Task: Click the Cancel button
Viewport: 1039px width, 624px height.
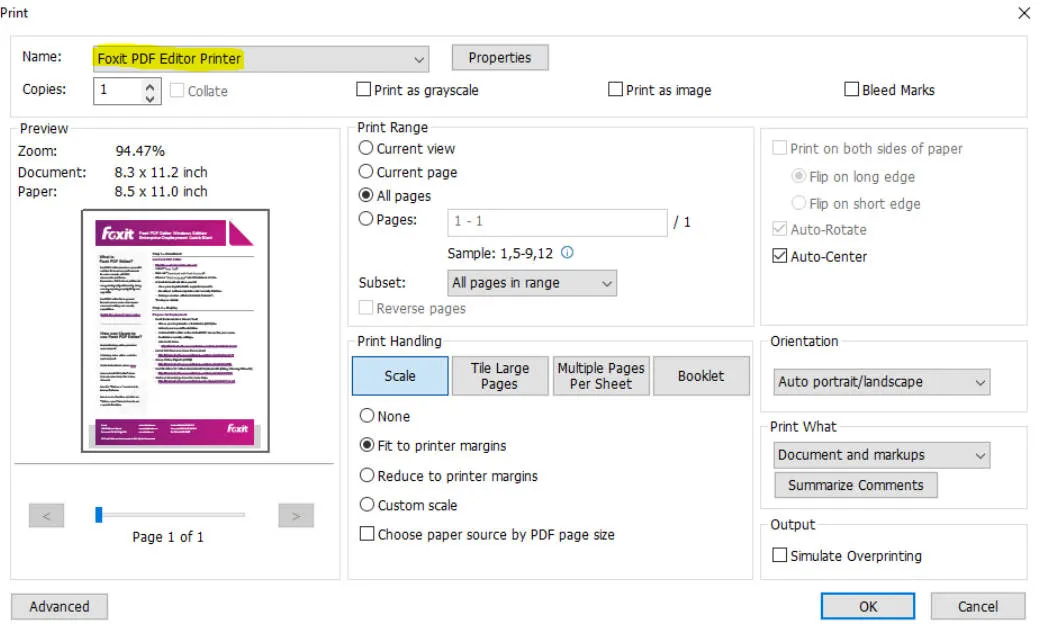Action: (977, 606)
